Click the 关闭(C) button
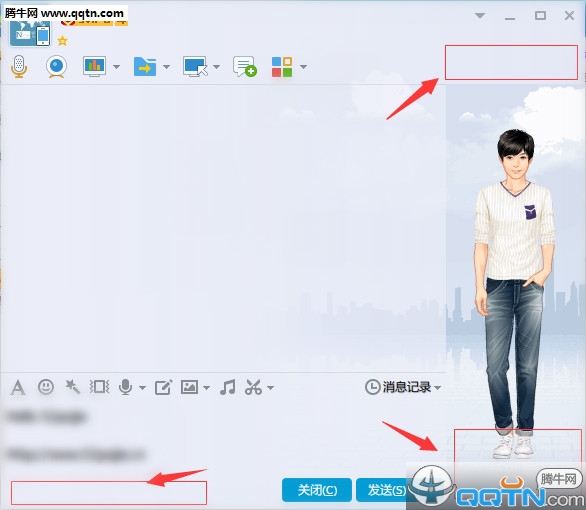The image size is (586, 510). 317,490
